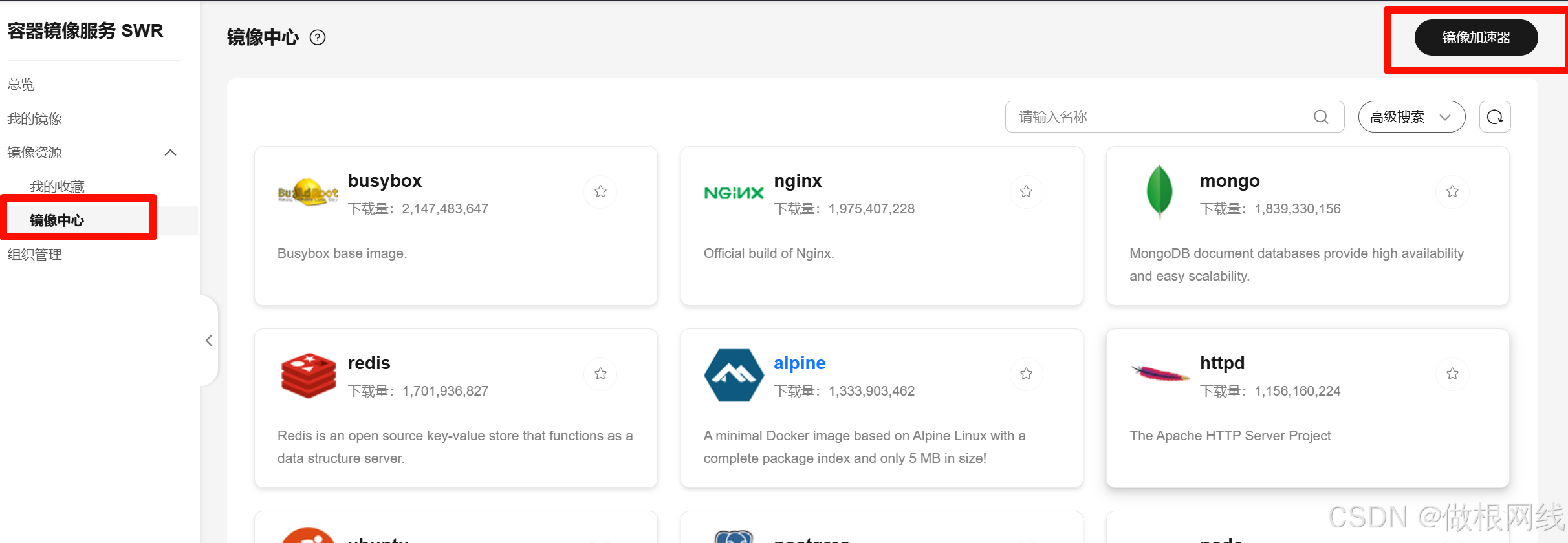Click the minimal Docker image description

[864, 447]
